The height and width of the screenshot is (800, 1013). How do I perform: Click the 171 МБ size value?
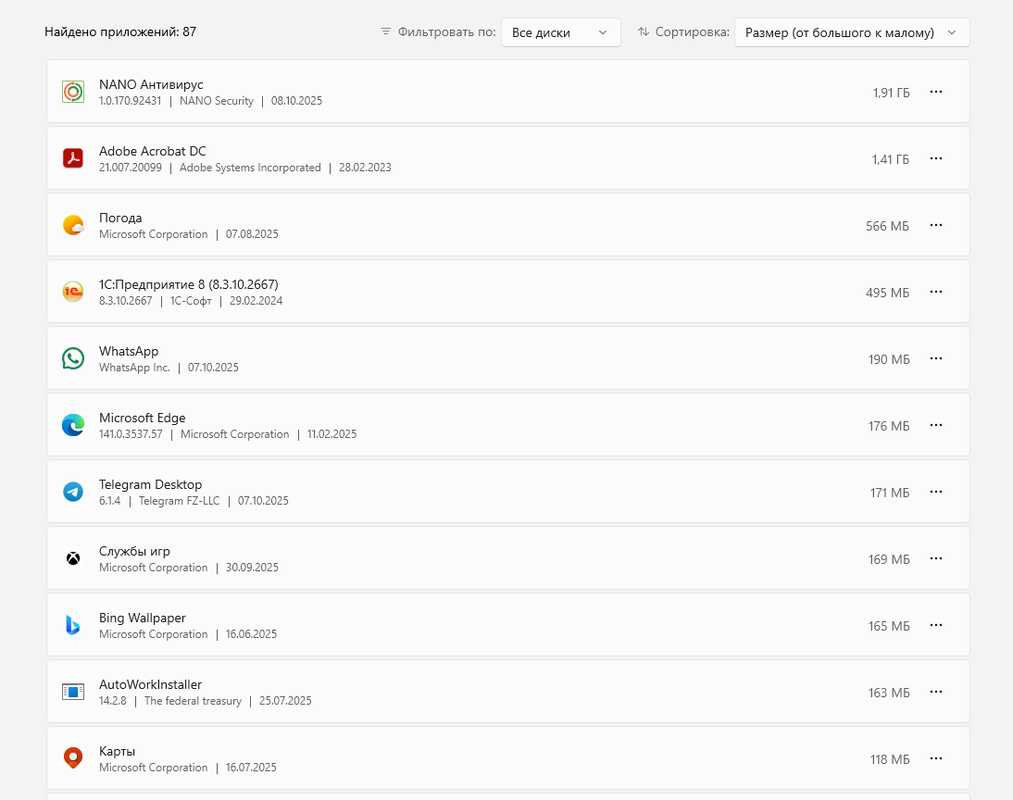tap(890, 493)
